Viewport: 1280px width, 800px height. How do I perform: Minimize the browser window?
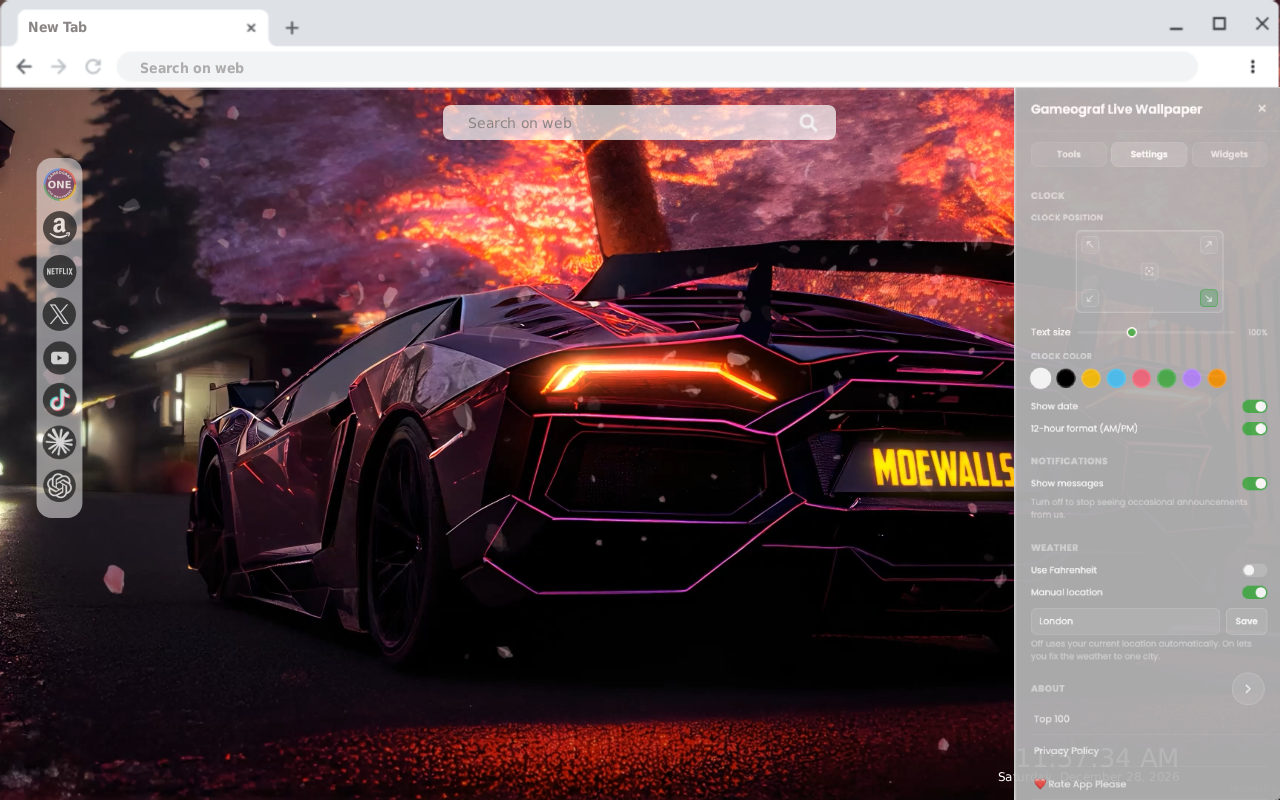(x=1176, y=27)
